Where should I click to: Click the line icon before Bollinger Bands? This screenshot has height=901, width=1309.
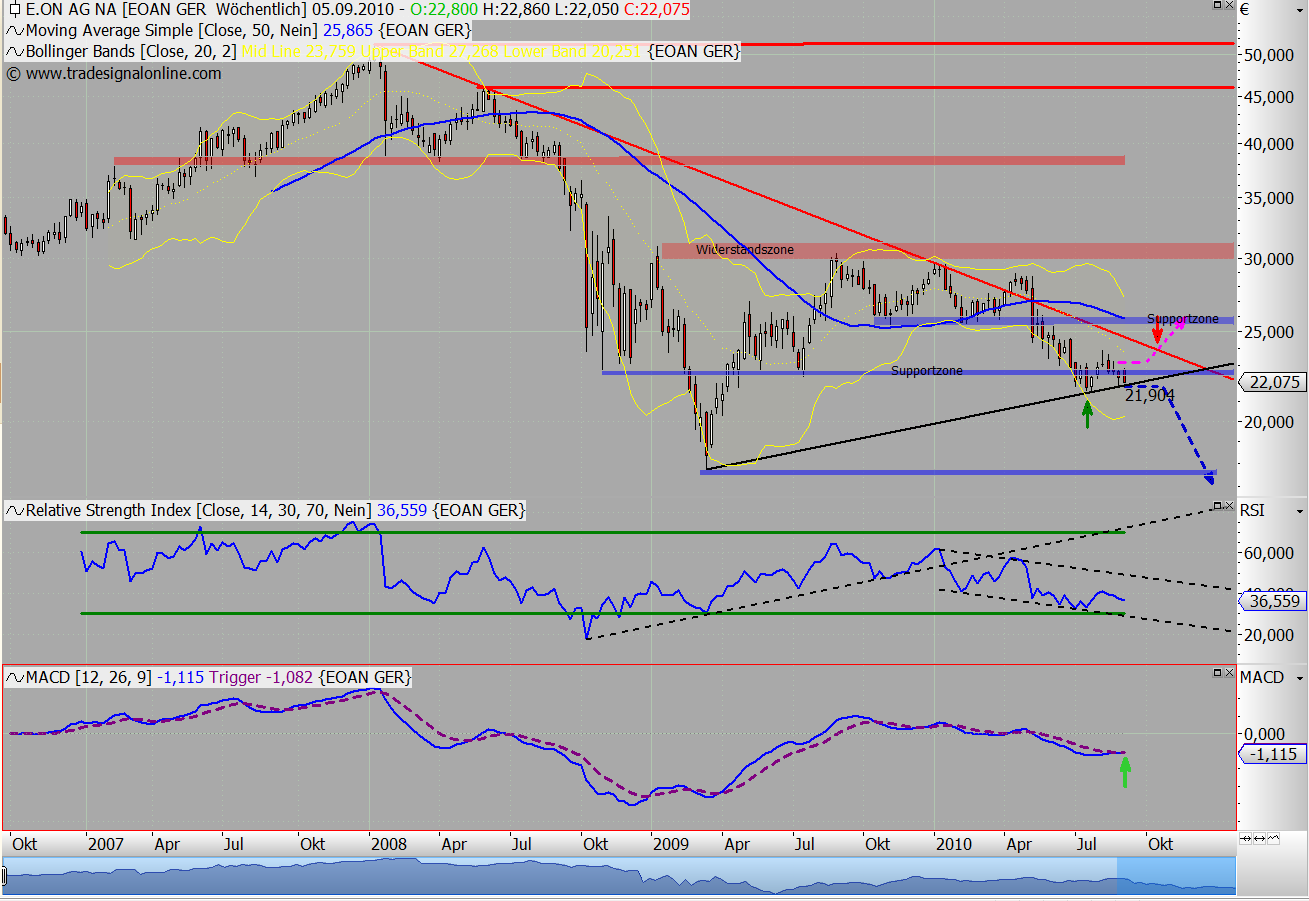click(x=14, y=51)
